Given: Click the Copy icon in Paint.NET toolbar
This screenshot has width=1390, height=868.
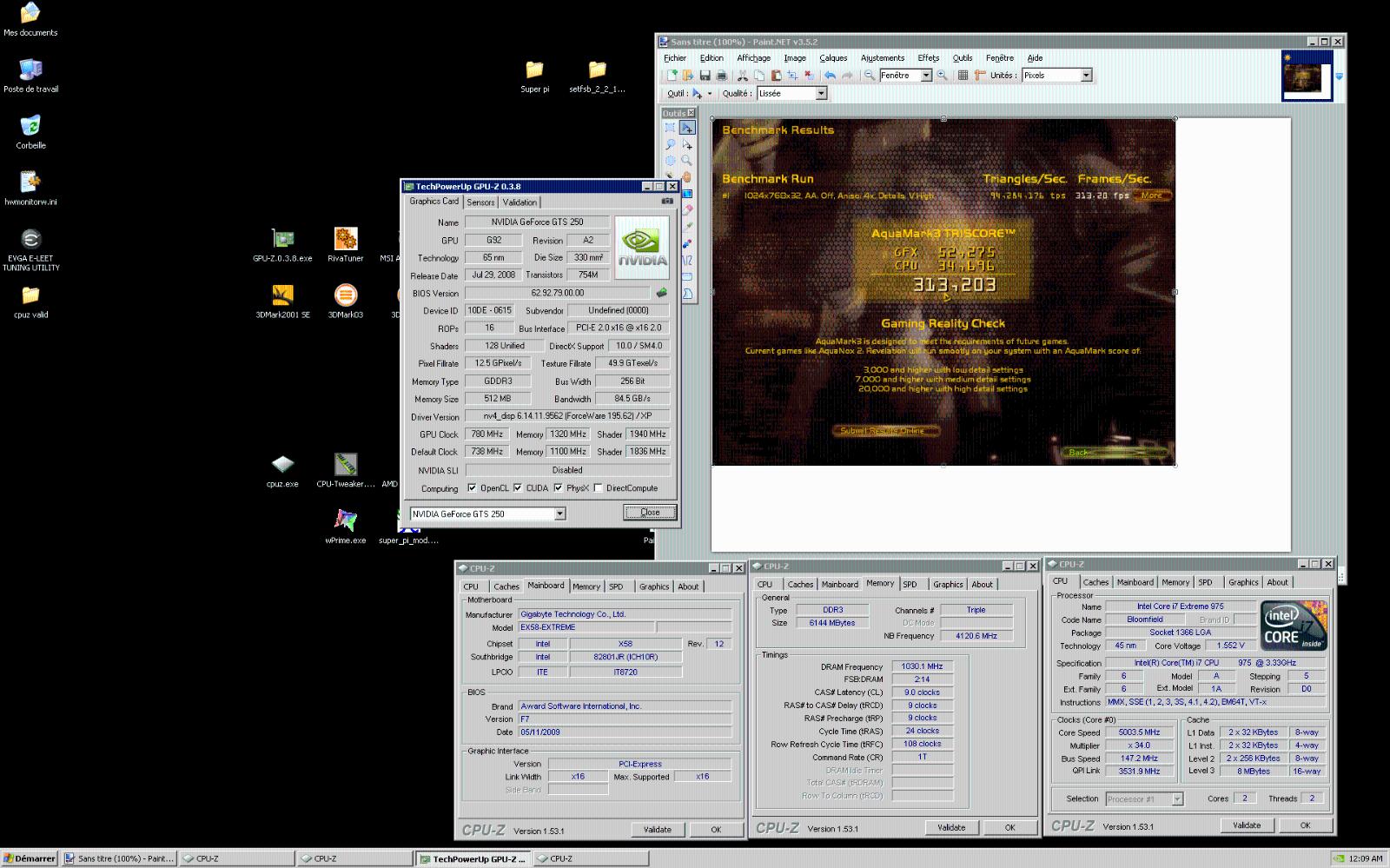Looking at the screenshot, I should click(759, 76).
